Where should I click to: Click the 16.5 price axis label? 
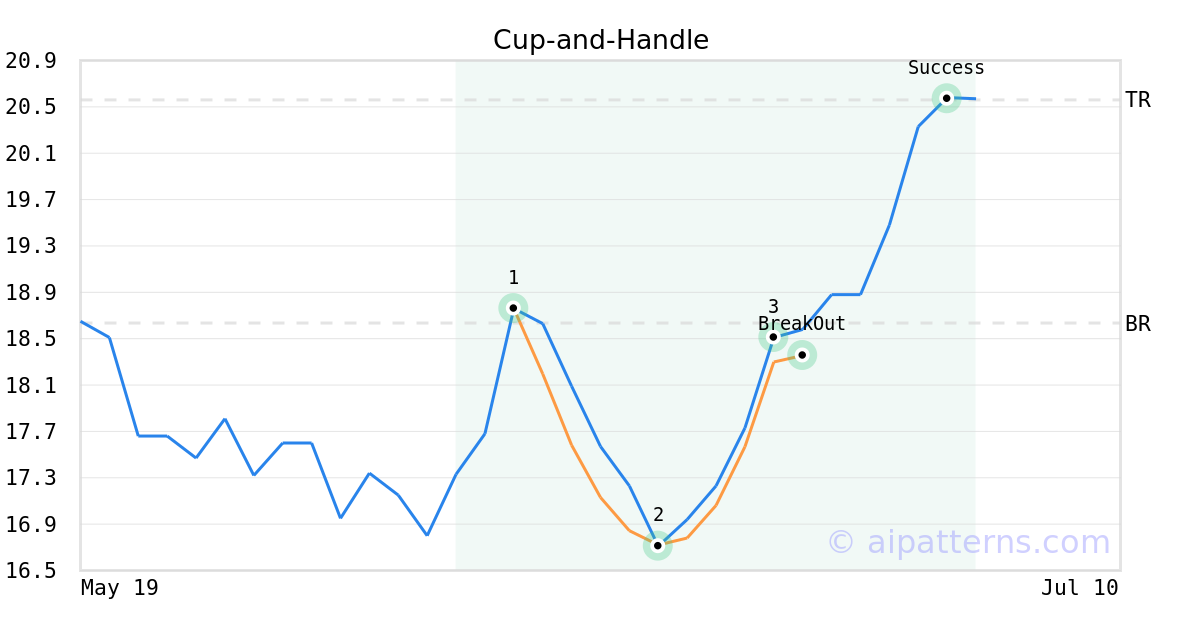[31, 571]
